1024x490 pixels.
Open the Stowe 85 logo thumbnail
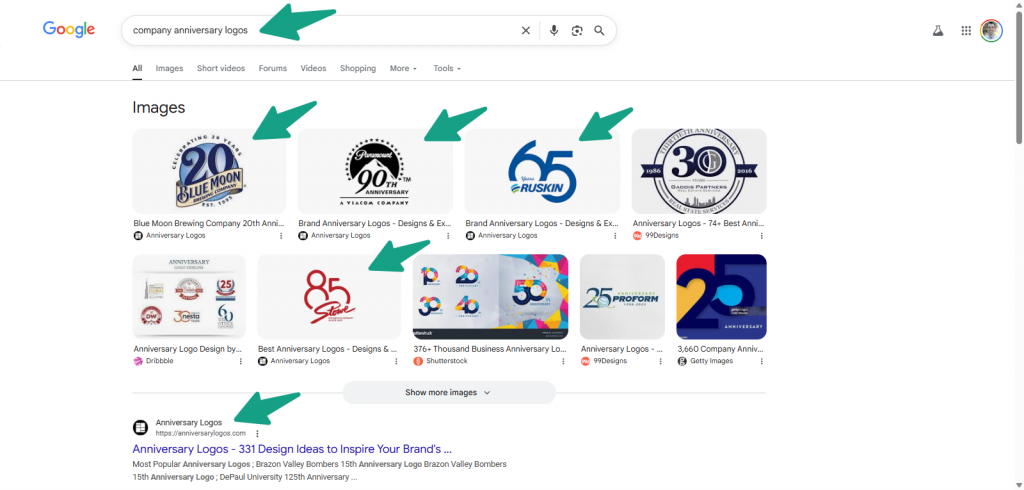pyautogui.click(x=329, y=297)
